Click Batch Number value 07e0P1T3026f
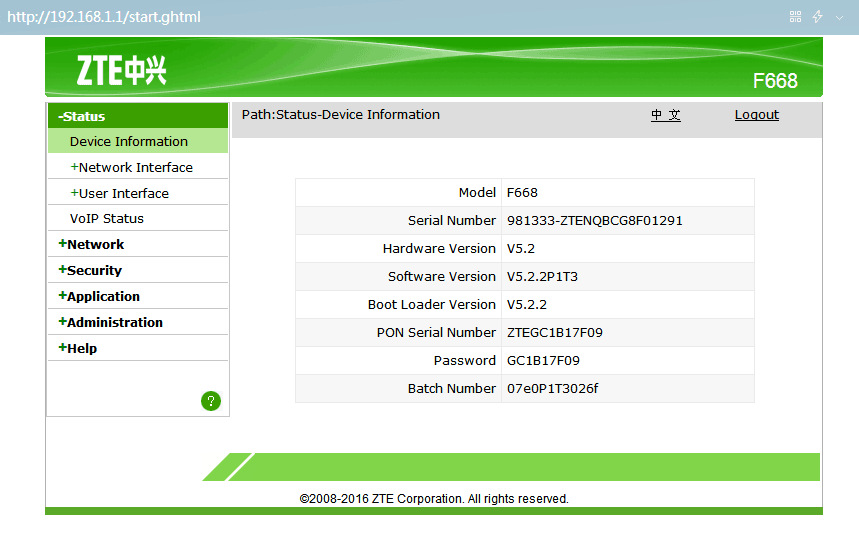859x533 pixels. click(x=552, y=388)
